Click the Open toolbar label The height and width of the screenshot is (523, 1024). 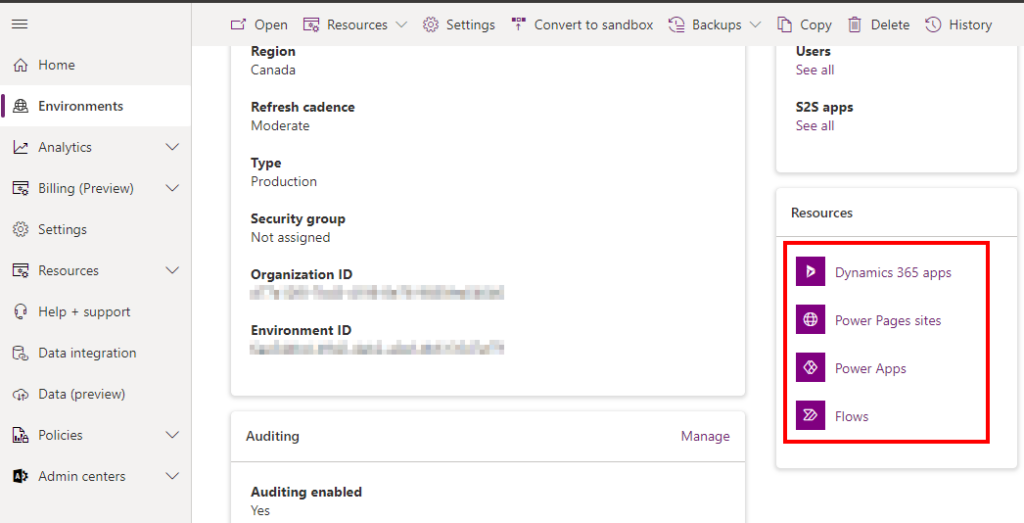point(271,25)
